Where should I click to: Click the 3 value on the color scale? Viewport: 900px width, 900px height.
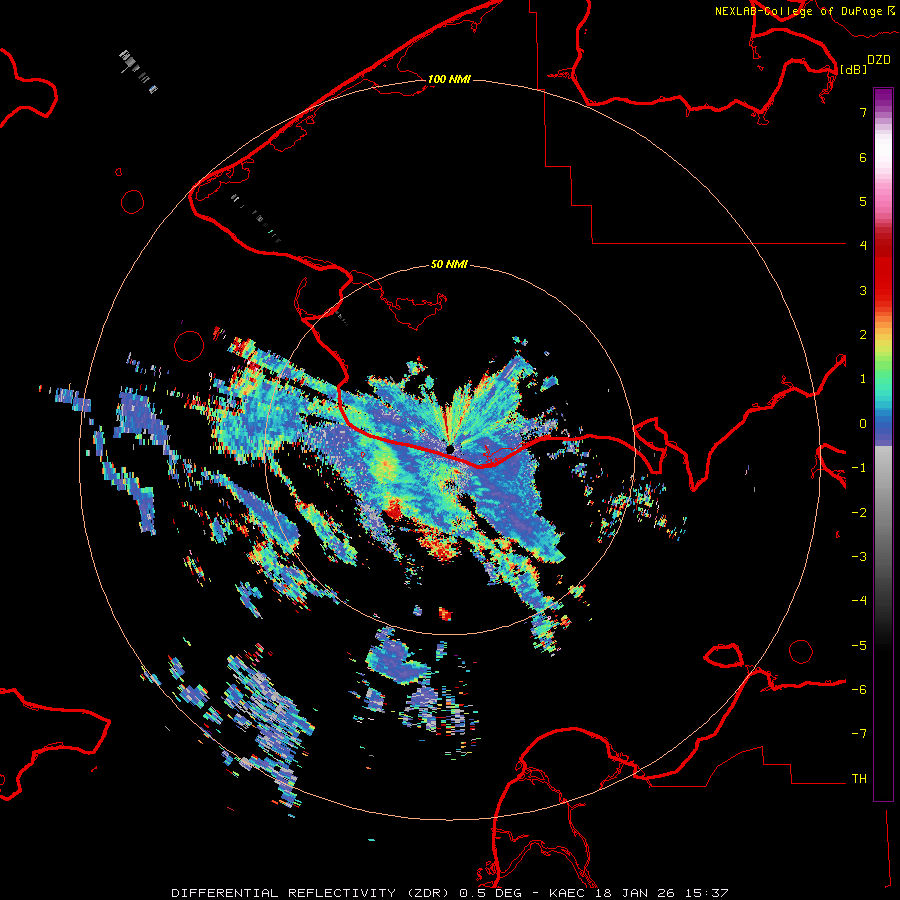(x=863, y=290)
